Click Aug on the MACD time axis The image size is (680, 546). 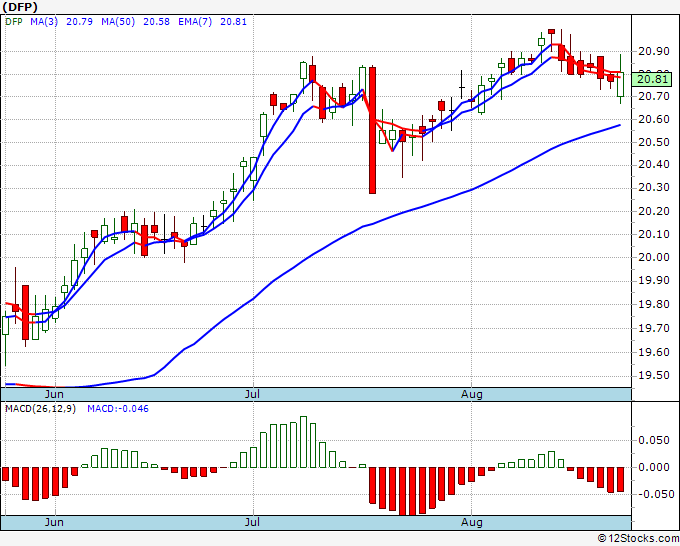471,522
